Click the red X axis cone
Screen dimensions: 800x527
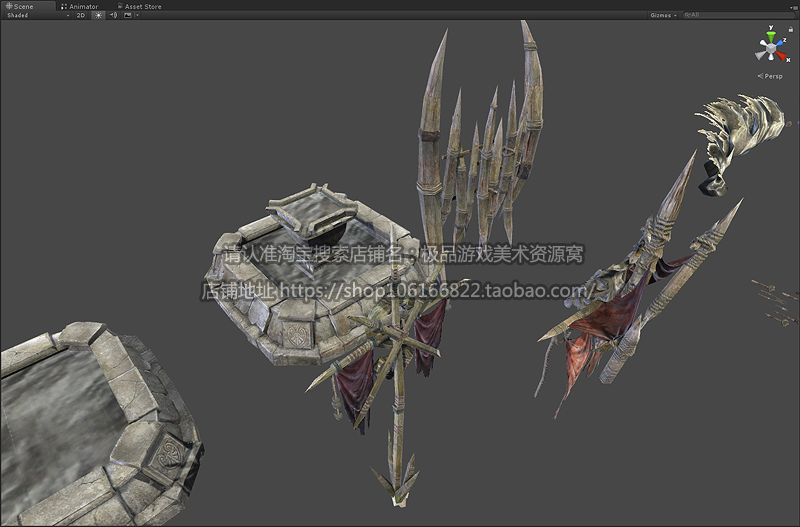pyautogui.click(x=781, y=55)
